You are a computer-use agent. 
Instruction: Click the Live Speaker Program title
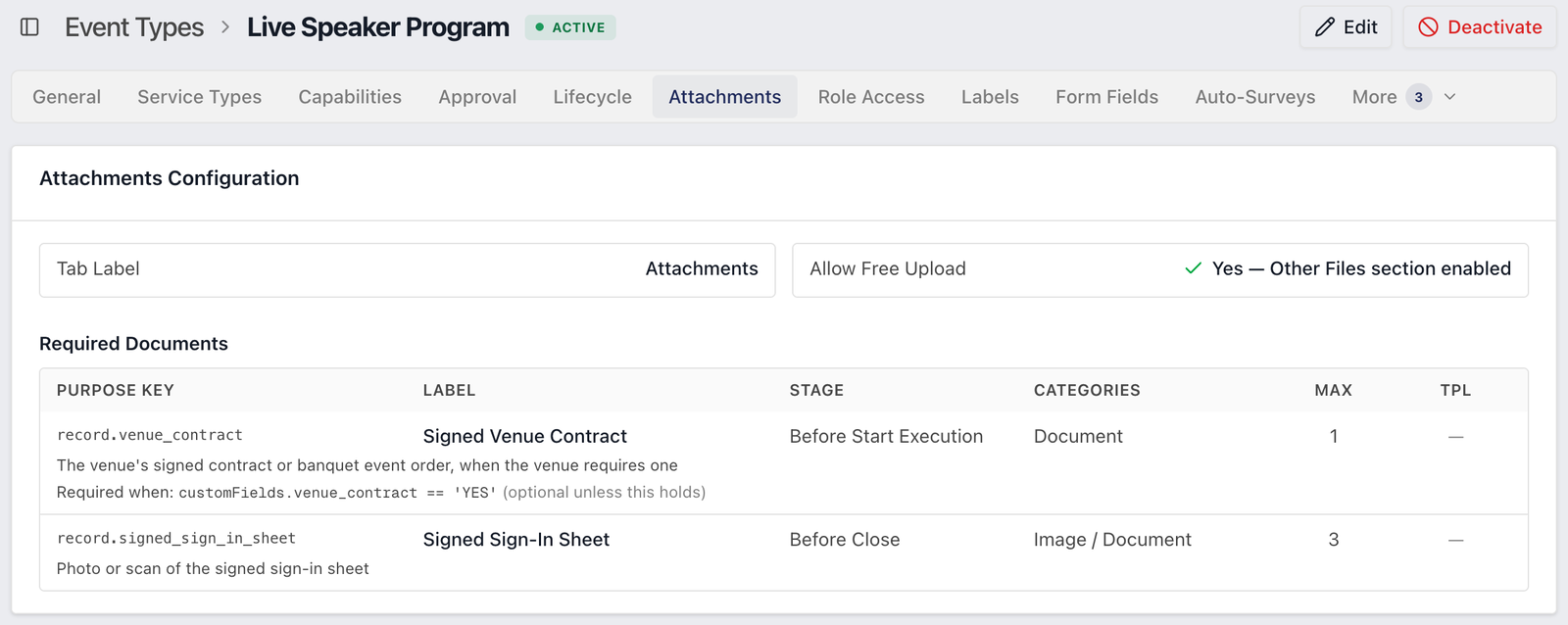tap(378, 27)
